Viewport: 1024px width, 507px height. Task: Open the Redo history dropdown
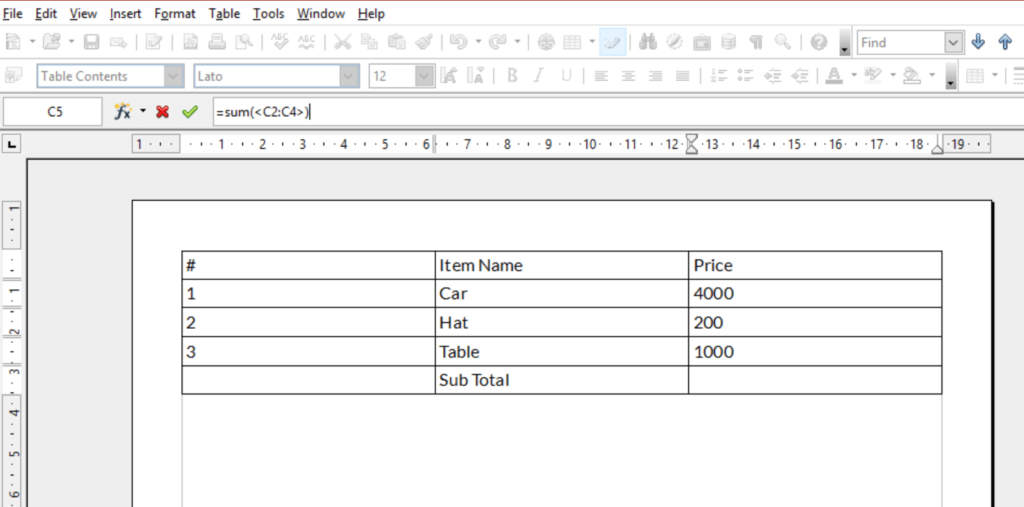tap(517, 42)
